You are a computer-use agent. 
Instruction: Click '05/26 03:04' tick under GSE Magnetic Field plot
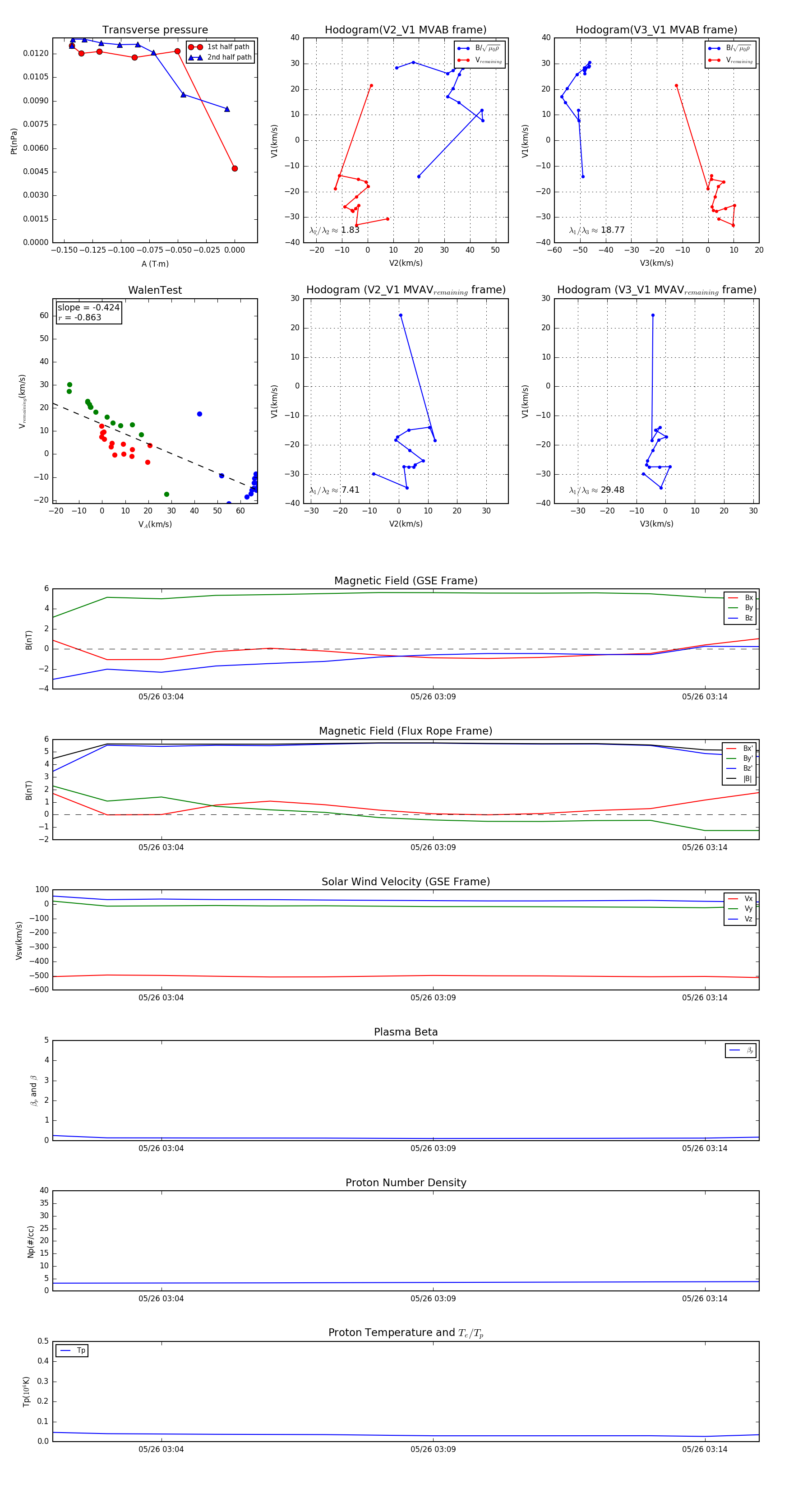(161, 697)
